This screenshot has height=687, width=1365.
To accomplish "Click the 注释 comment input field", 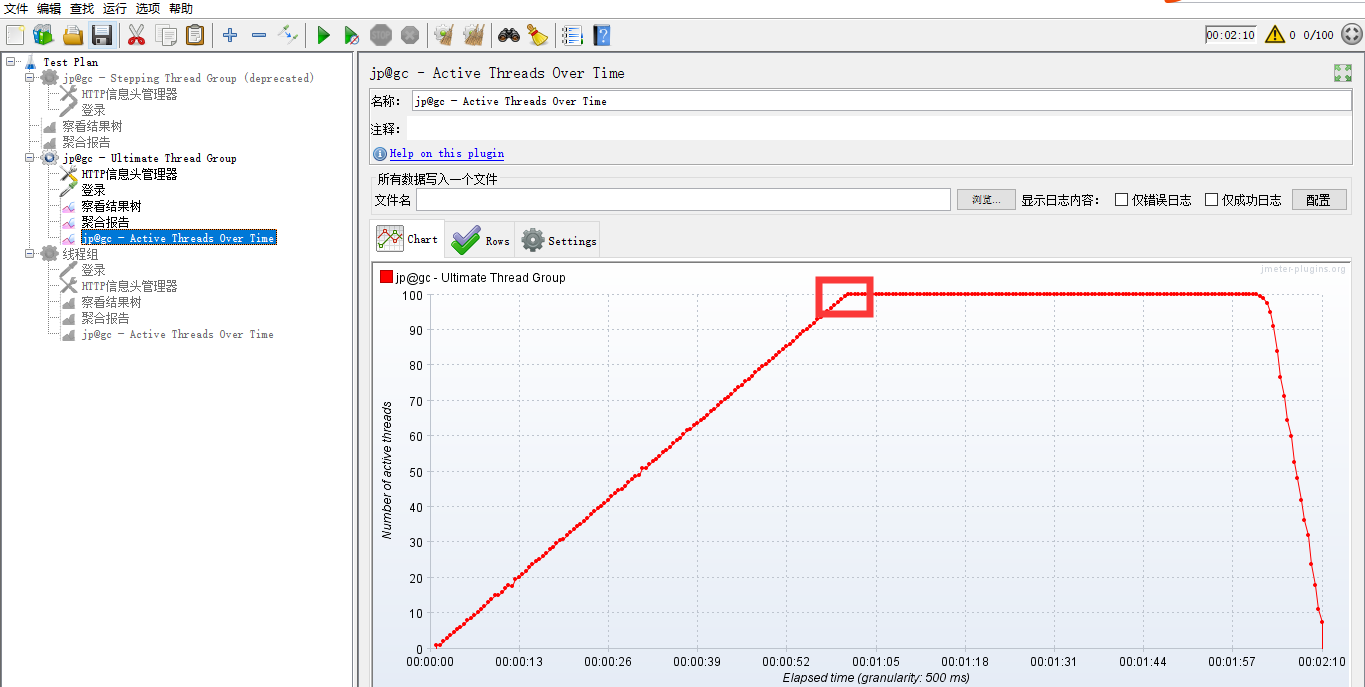I will [x=880, y=129].
